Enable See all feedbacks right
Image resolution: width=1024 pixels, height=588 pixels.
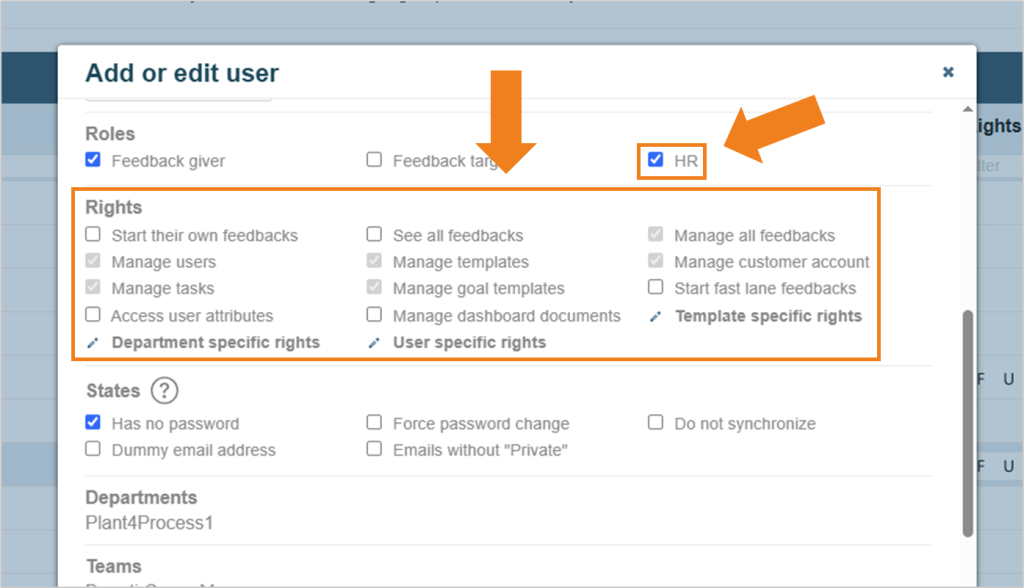pyautogui.click(x=374, y=234)
